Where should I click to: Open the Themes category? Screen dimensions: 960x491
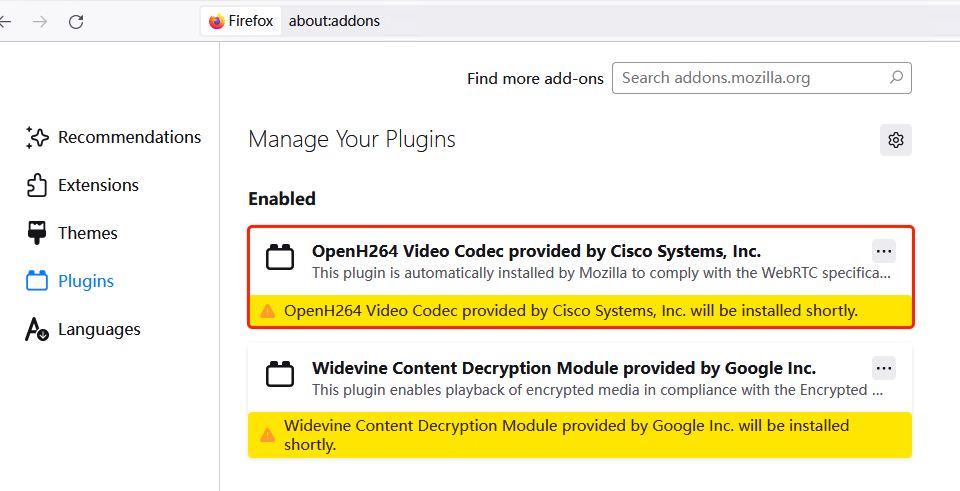(88, 233)
